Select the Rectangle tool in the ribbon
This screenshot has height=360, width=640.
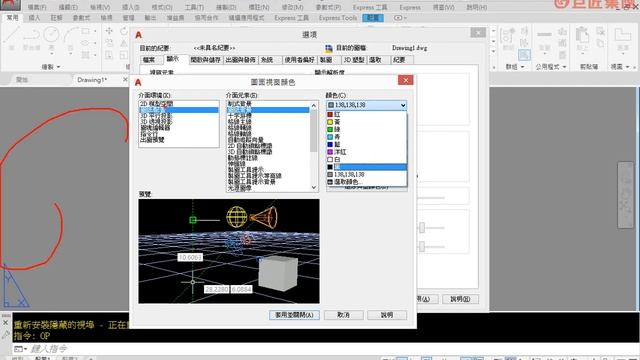click(85, 31)
